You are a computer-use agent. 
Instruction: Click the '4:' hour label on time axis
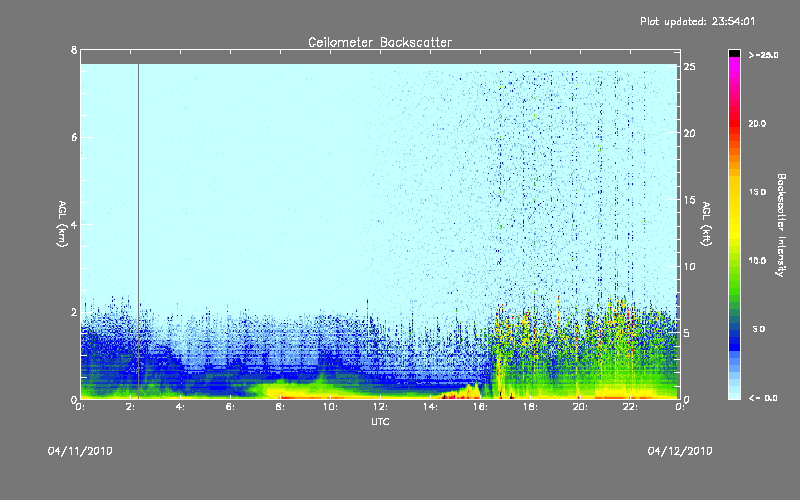pyautogui.click(x=180, y=407)
